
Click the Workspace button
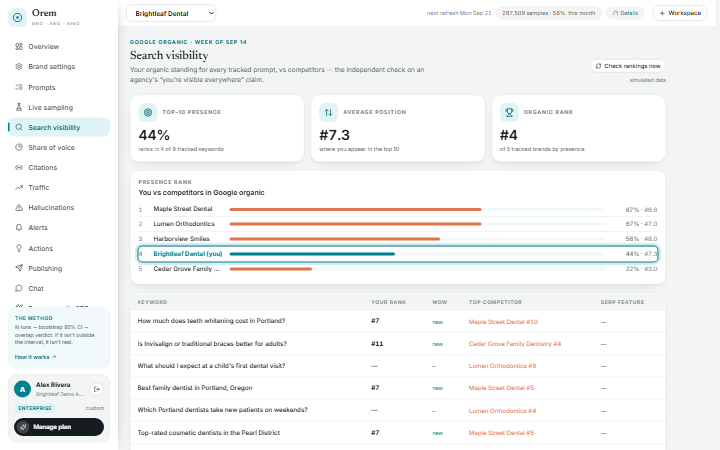pos(680,13)
